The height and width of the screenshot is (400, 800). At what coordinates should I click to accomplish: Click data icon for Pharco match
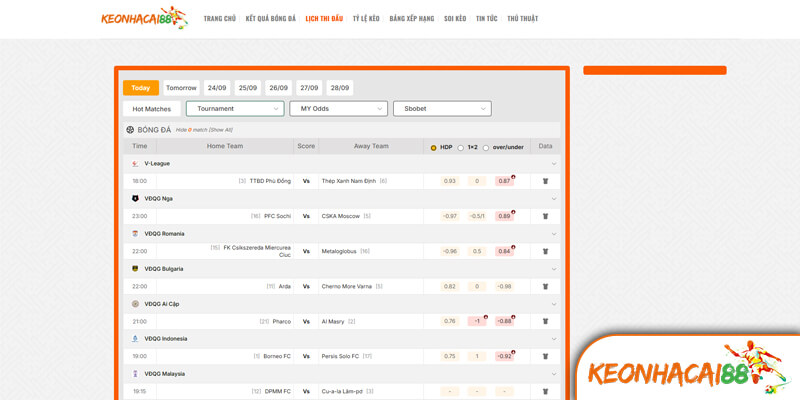pyautogui.click(x=545, y=321)
